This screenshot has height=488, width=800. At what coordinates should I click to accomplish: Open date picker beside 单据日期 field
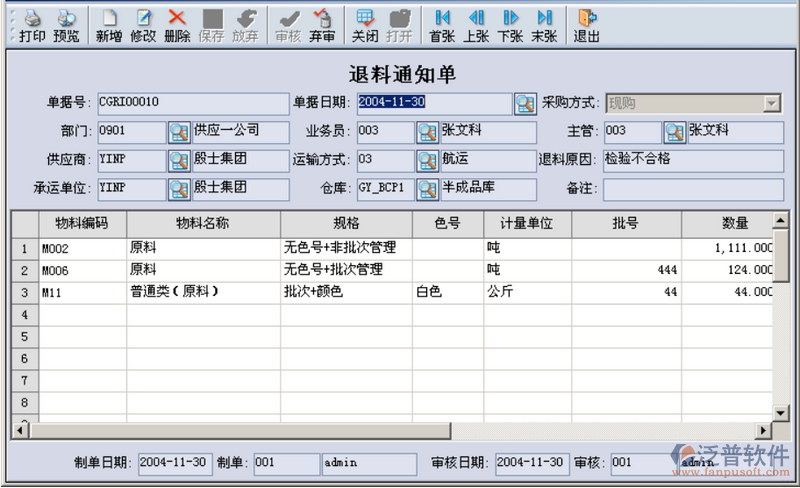526,103
